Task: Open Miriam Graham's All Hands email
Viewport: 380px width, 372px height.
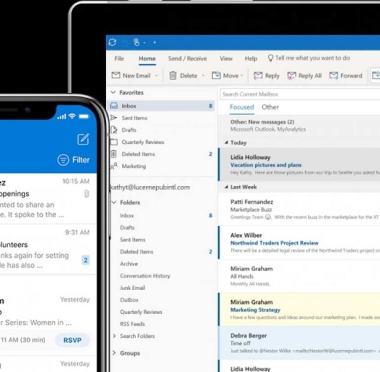Action: tap(299, 276)
